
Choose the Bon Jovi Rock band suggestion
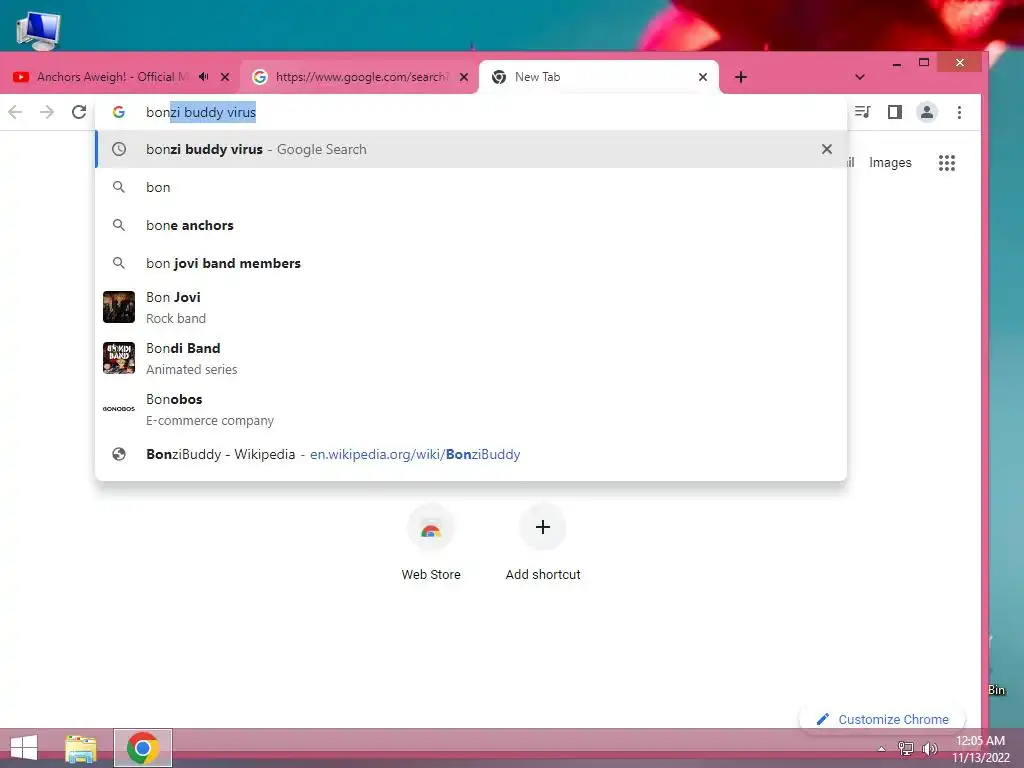click(x=471, y=307)
